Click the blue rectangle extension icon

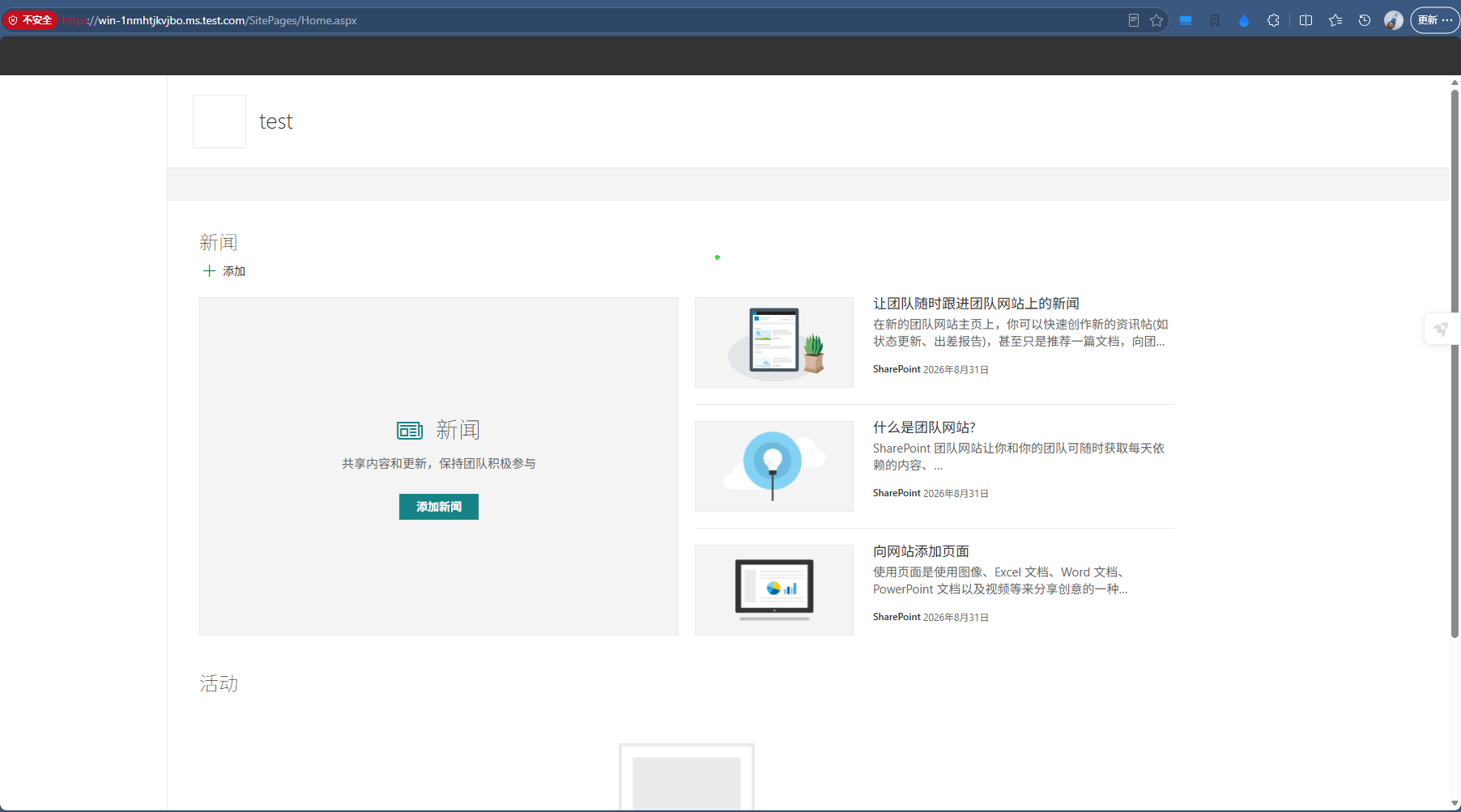tap(1186, 20)
